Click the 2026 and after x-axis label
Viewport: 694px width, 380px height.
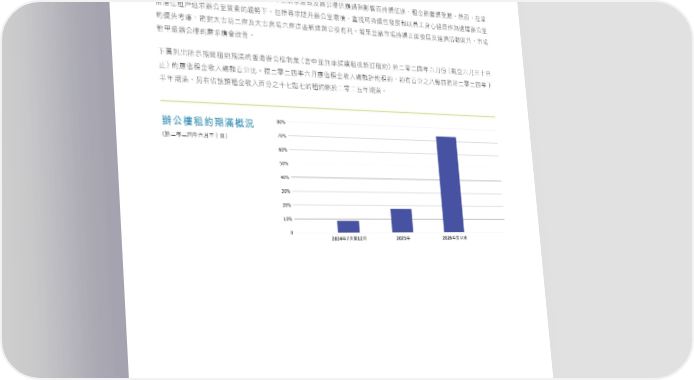click(x=455, y=238)
